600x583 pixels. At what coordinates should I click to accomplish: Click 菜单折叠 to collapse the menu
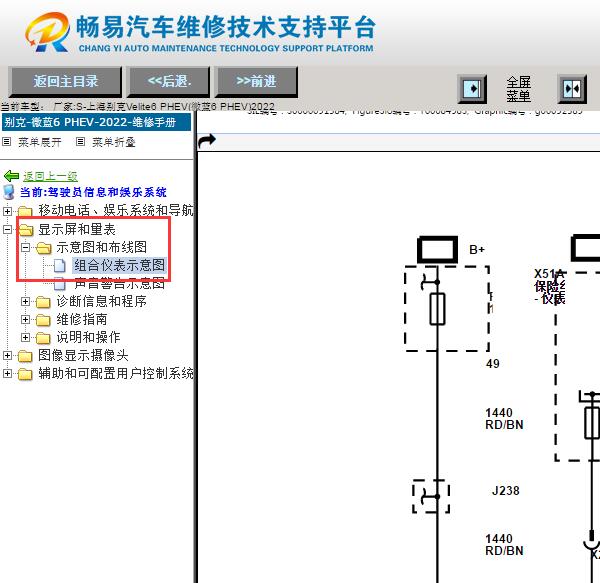tap(114, 142)
